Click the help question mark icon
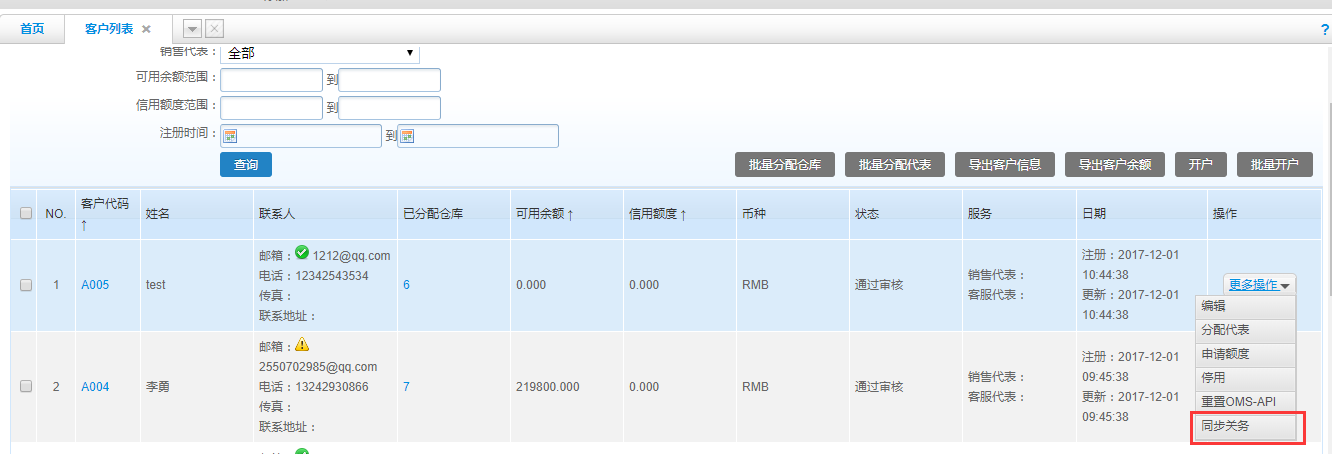Viewport: 1332px width, 454px height. click(x=1325, y=30)
